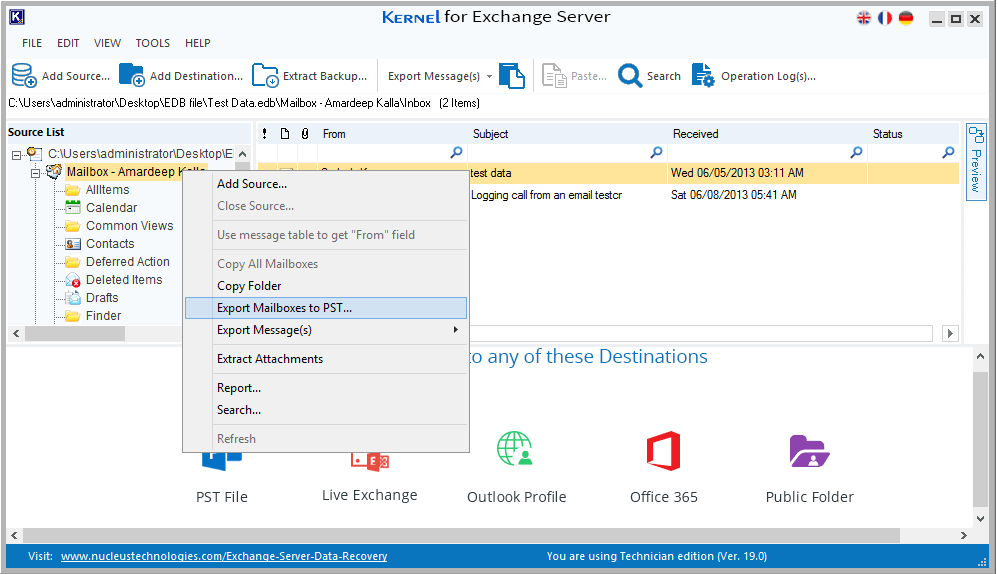Select Common Views folder in tree
998x574 pixels.
pos(129,225)
